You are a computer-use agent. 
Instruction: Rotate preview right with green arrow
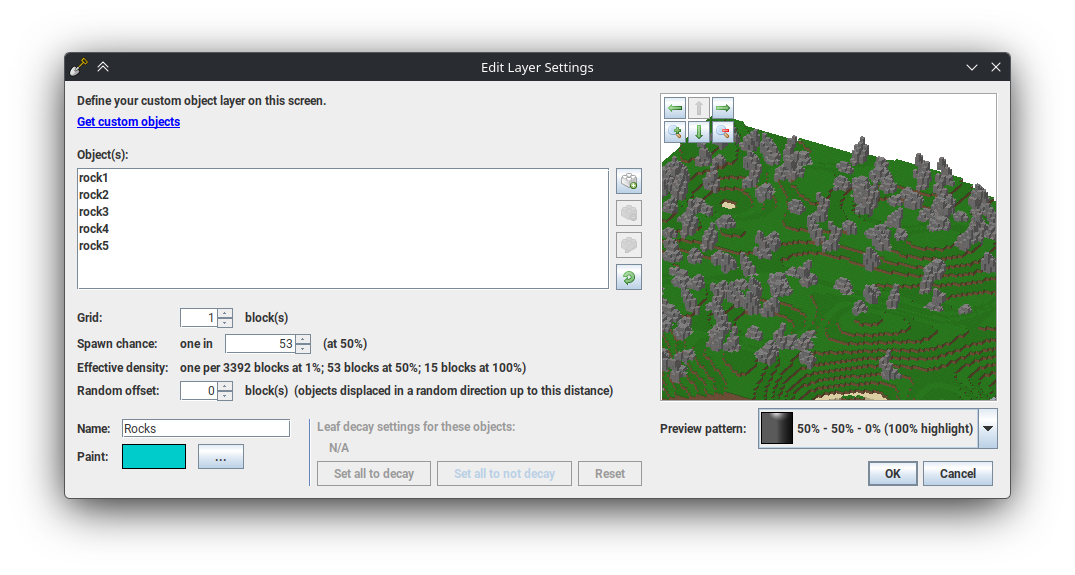tap(723, 107)
